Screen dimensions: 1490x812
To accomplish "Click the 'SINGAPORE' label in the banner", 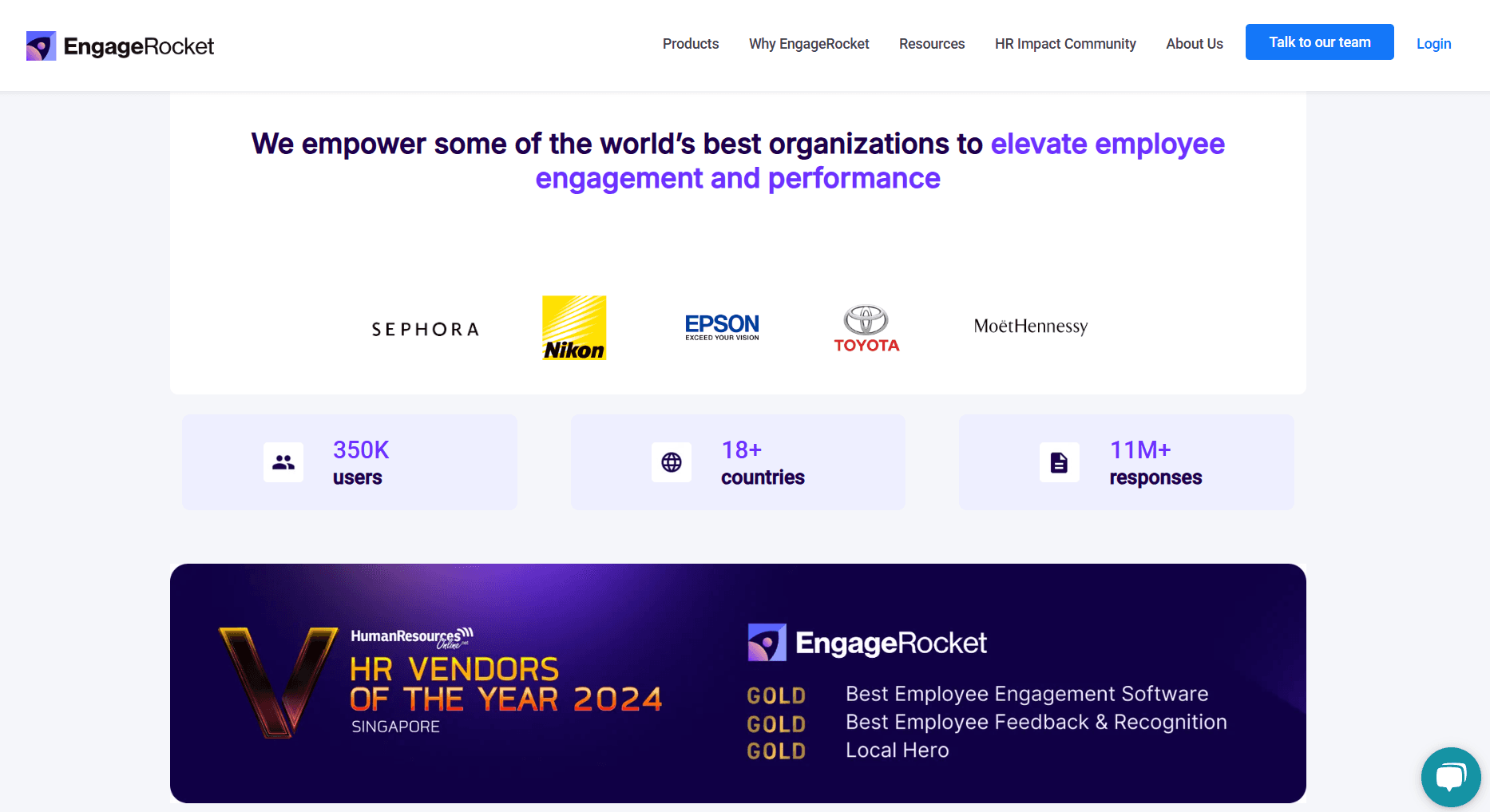I will pyautogui.click(x=396, y=727).
